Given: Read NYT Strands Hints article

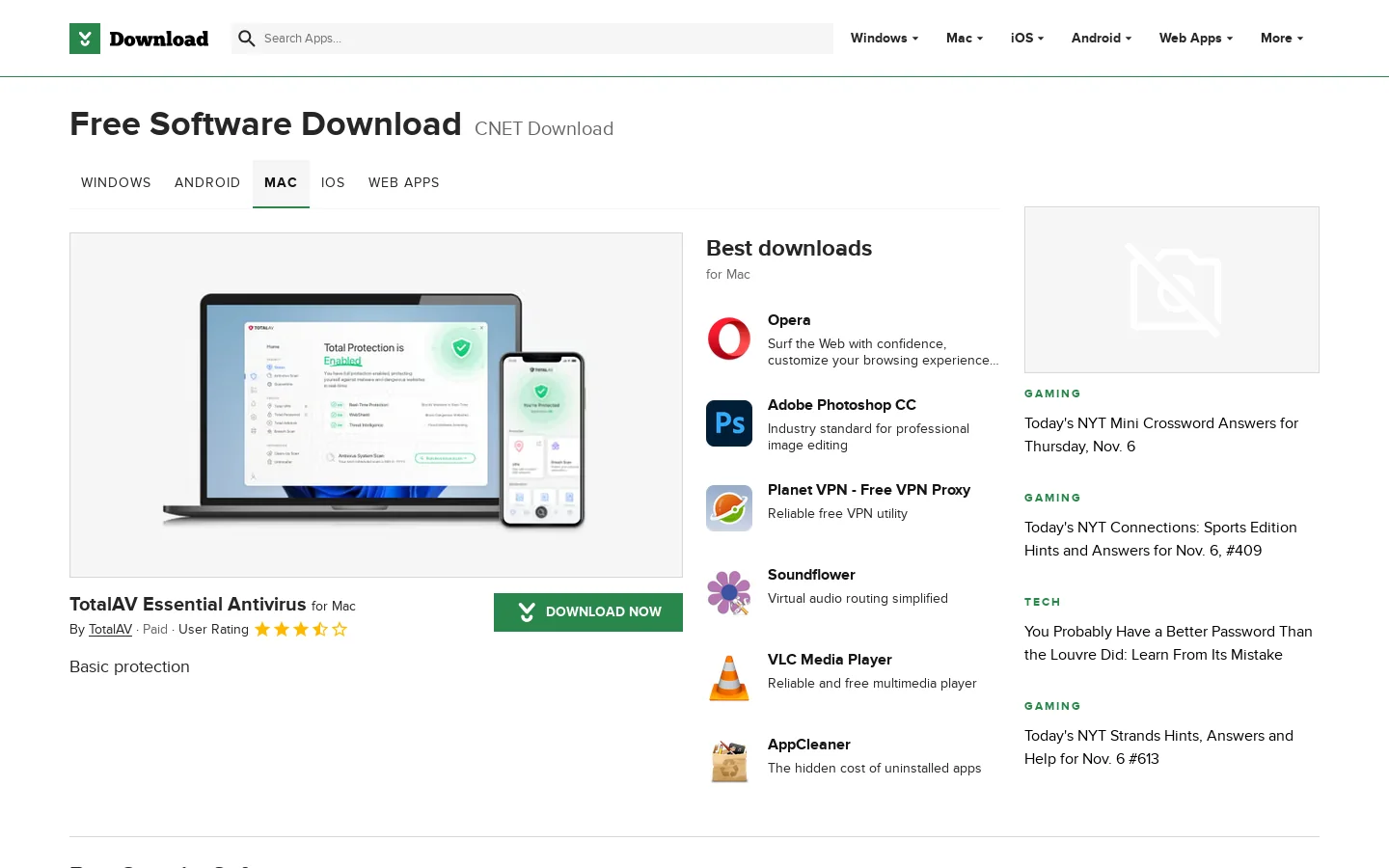Looking at the screenshot, I should (x=1158, y=747).
